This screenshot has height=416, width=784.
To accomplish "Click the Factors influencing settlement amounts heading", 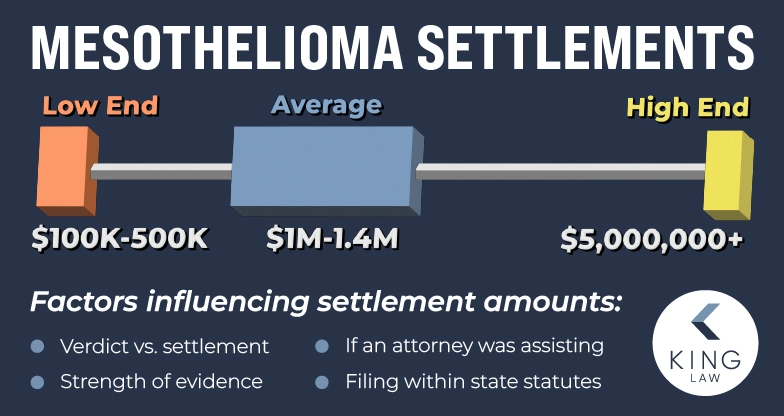I will [x=327, y=302].
